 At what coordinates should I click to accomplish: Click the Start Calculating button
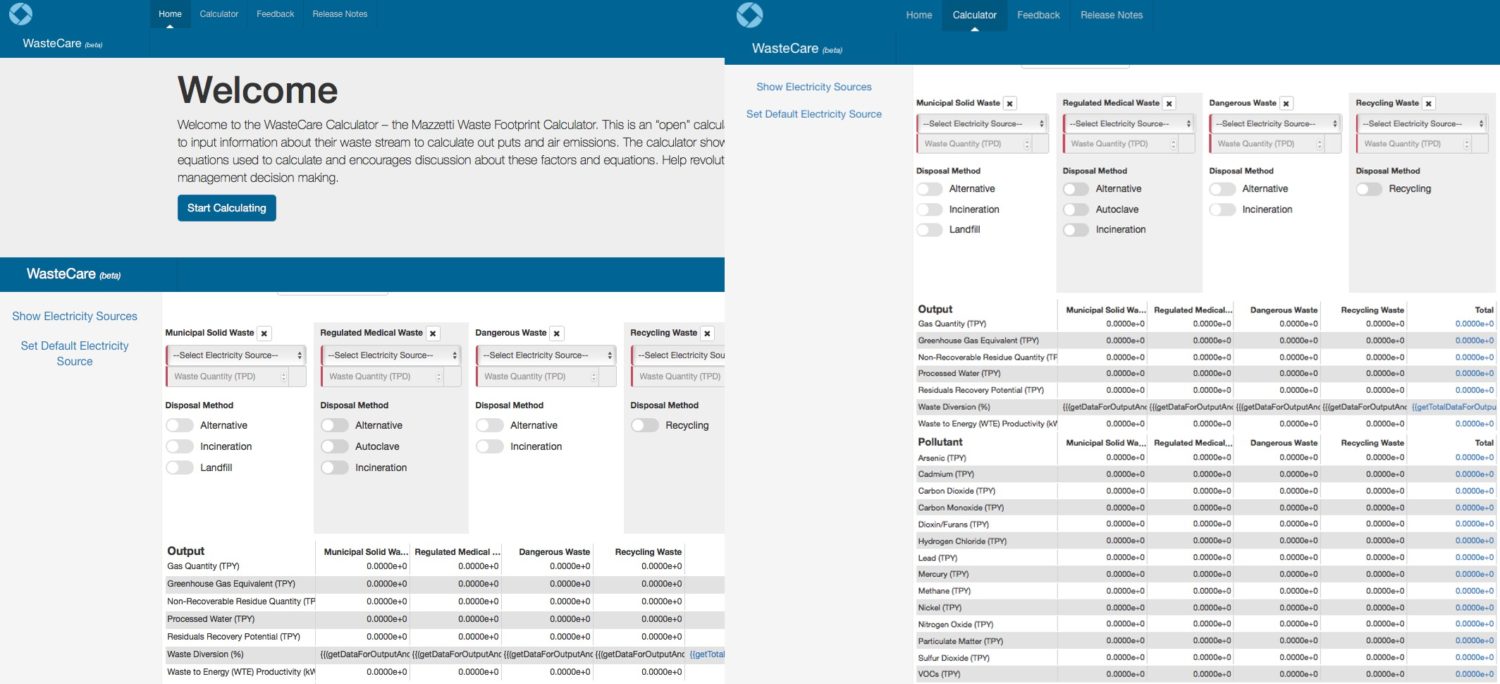tap(227, 208)
